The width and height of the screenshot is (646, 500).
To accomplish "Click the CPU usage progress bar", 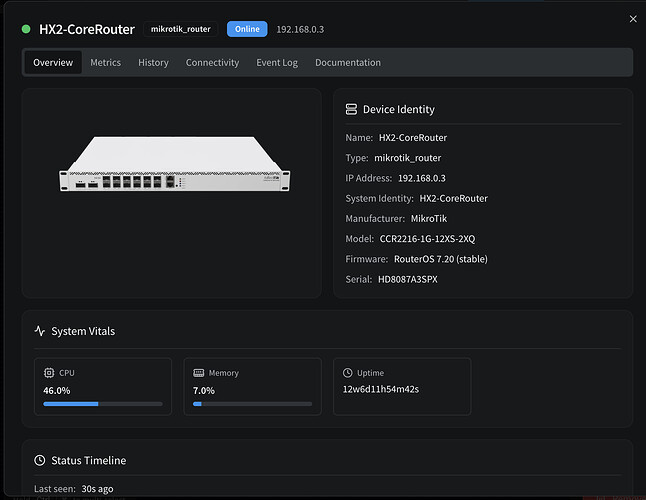I will (x=103, y=404).
